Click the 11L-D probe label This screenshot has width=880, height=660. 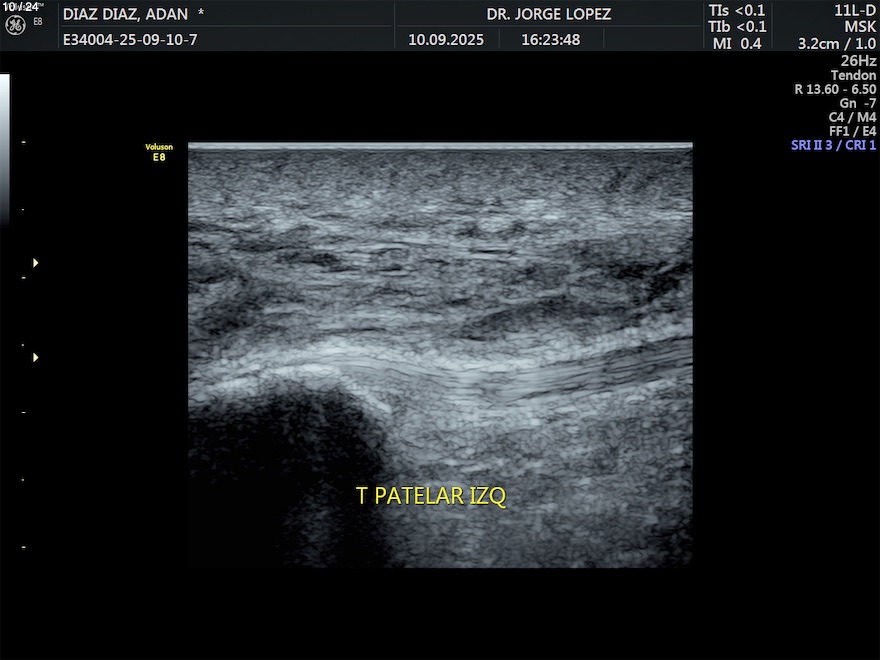(x=854, y=11)
